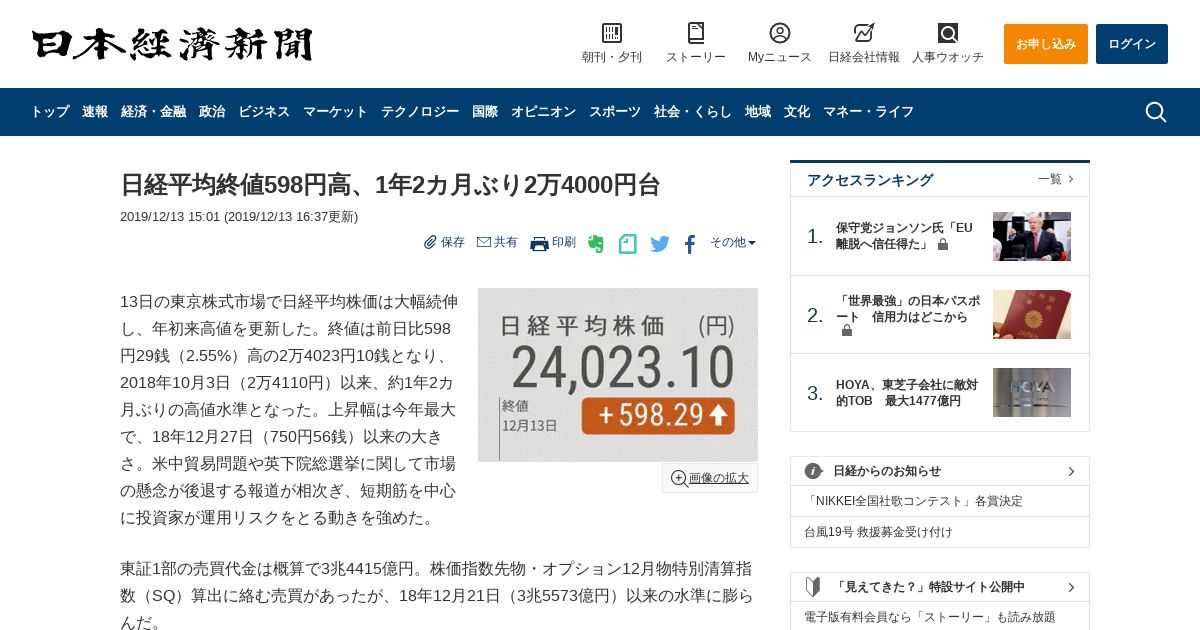Click the アクセスランキング heading
Image resolution: width=1200 pixels, height=630 pixels.
870,180
